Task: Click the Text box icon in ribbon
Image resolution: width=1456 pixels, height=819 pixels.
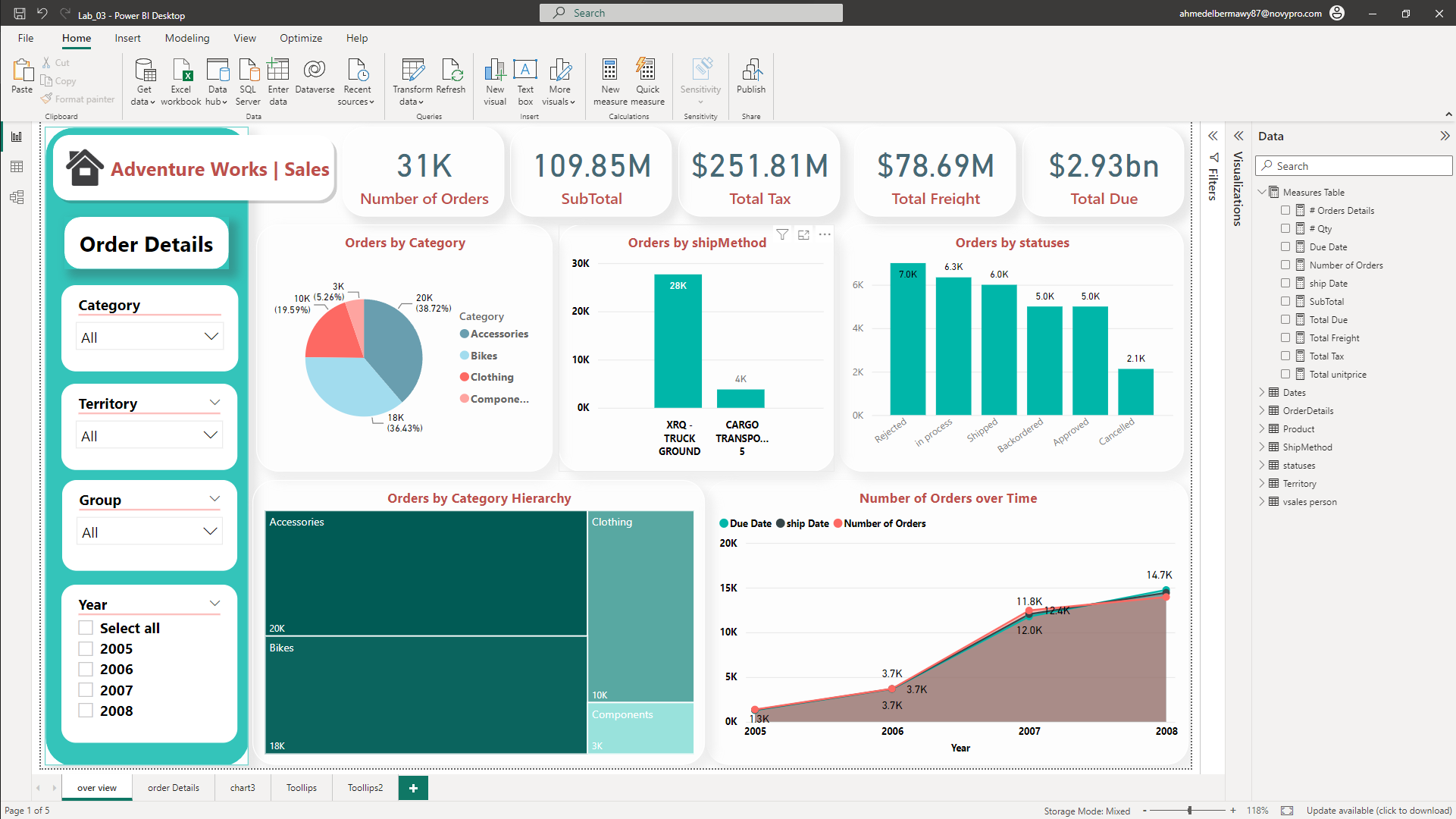Action: coord(524,71)
